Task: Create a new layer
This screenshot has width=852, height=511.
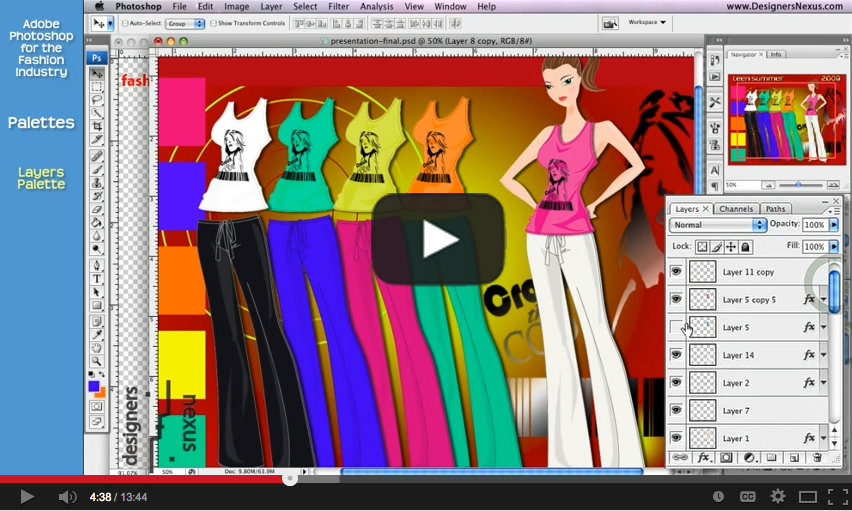Action: (x=794, y=458)
